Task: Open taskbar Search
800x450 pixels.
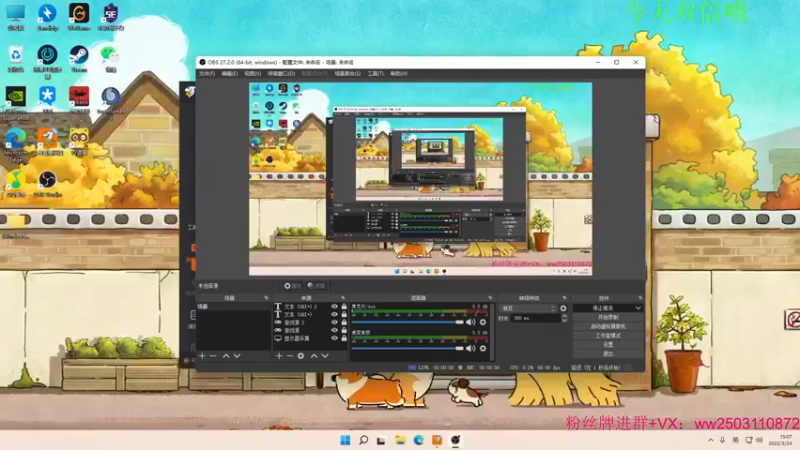Action: (x=363, y=440)
